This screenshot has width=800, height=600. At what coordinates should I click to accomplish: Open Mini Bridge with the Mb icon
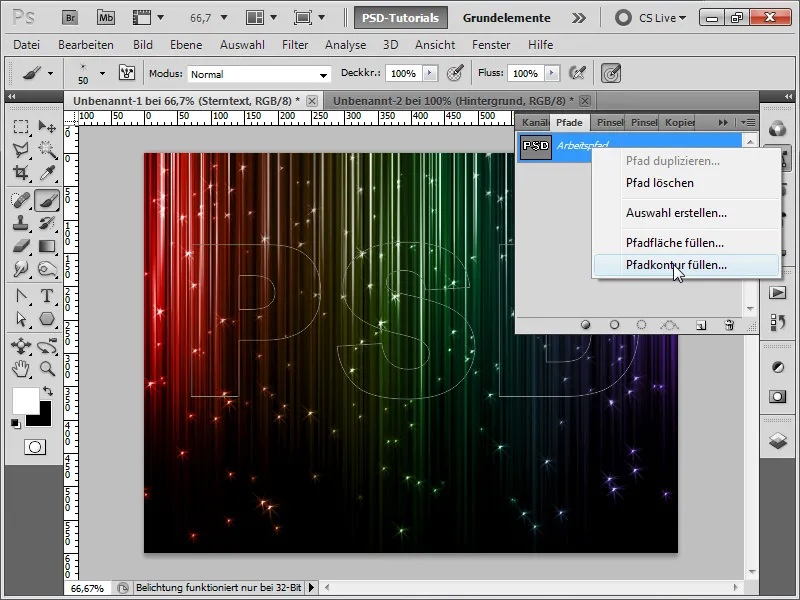[x=106, y=18]
